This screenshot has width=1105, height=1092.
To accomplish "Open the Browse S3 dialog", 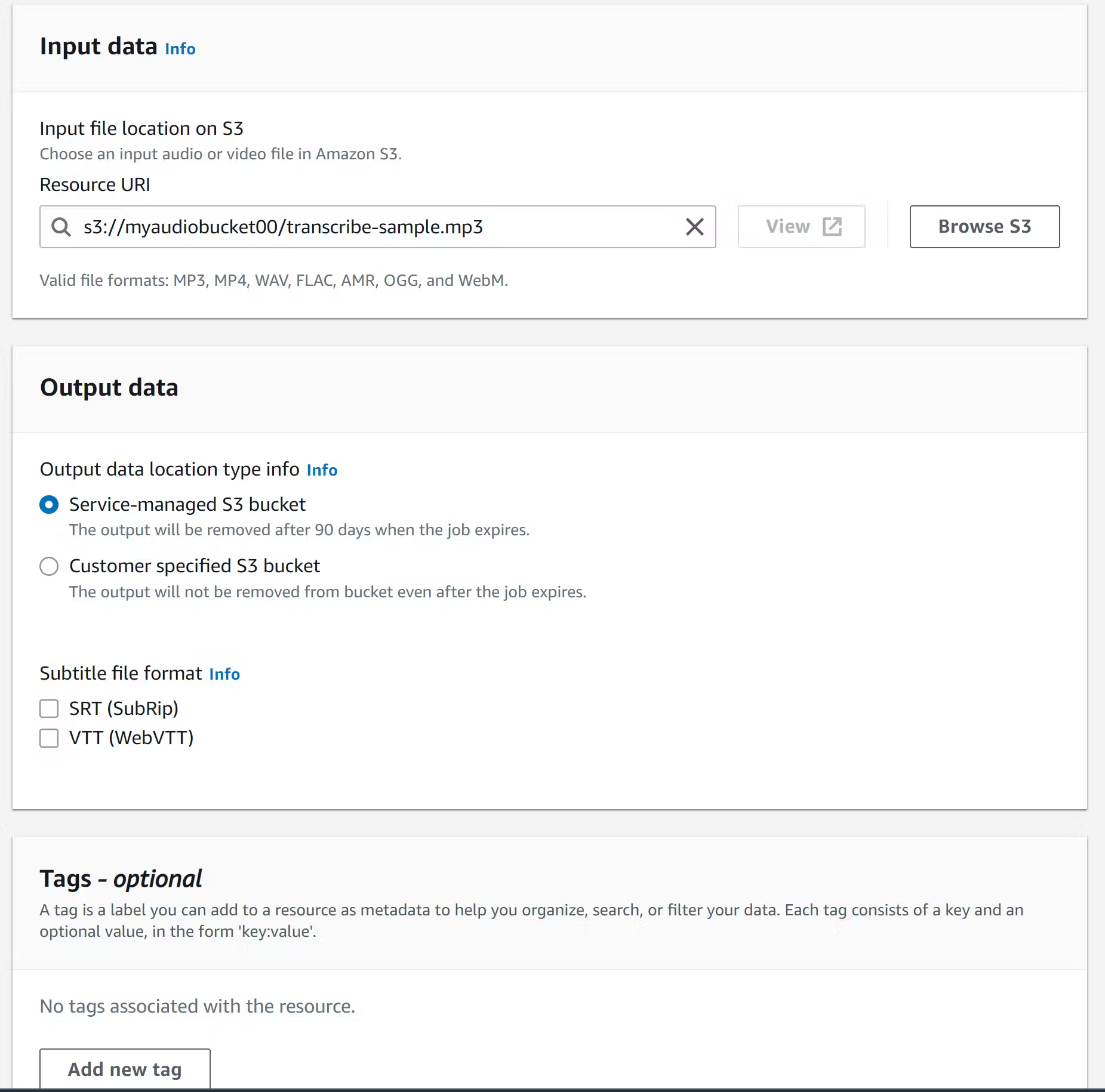I will (984, 227).
